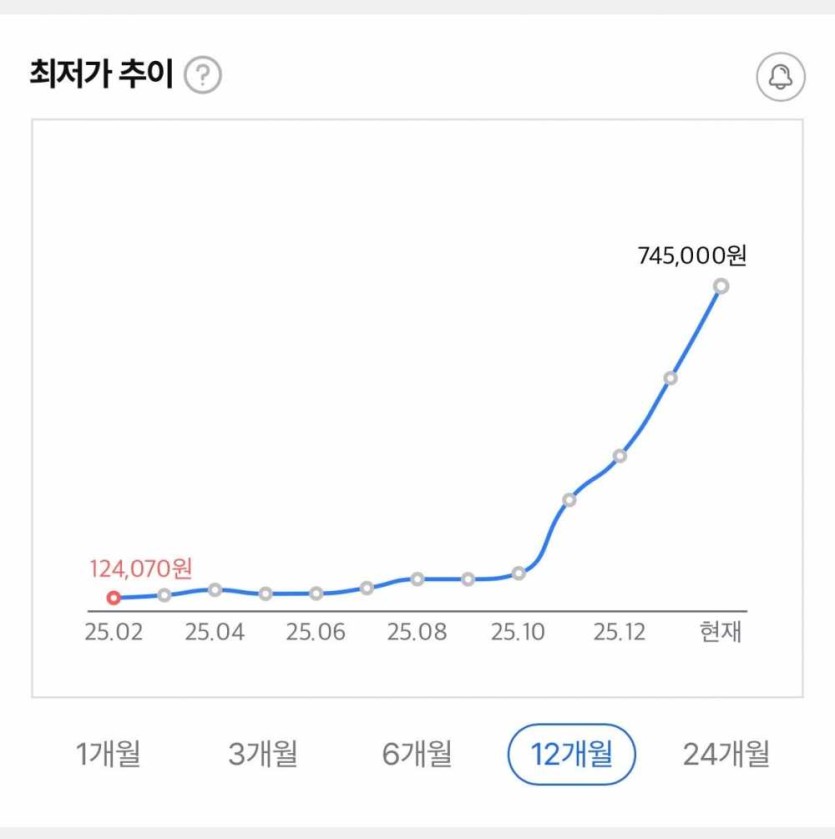Tap the data point at 25.10
The height and width of the screenshot is (839, 835).
tap(518, 573)
